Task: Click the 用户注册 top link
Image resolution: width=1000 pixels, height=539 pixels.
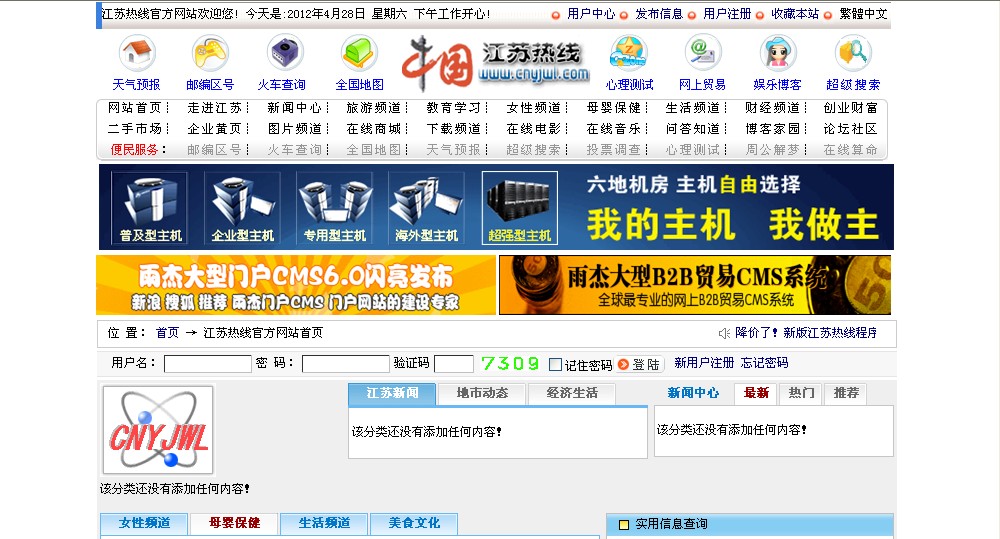Action: tap(727, 13)
